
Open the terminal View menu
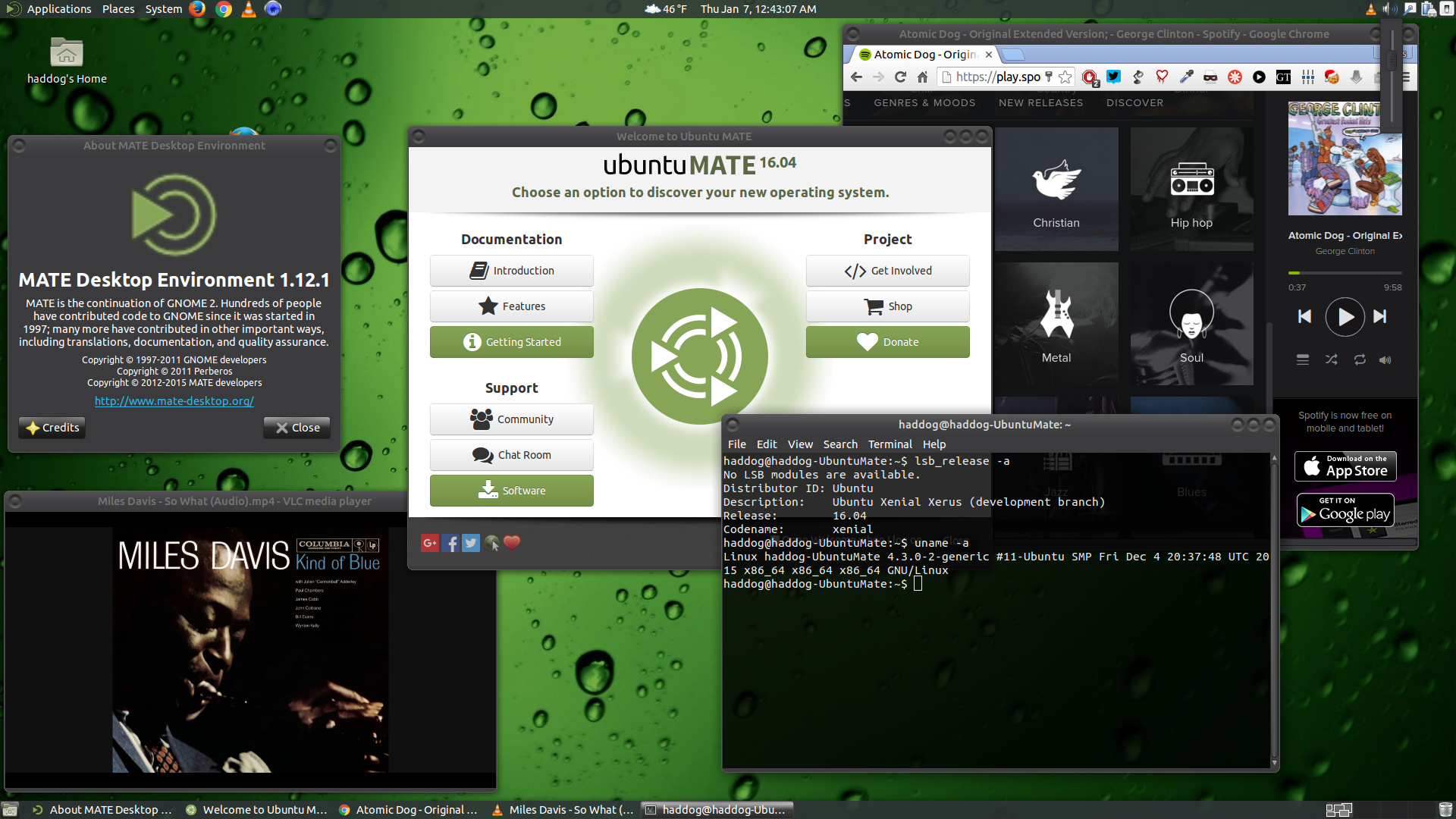point(800,444)
